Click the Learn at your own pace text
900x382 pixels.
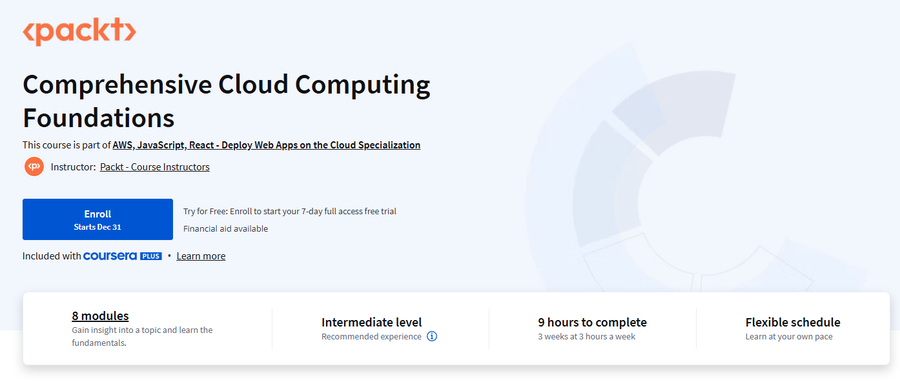[789, 337]
